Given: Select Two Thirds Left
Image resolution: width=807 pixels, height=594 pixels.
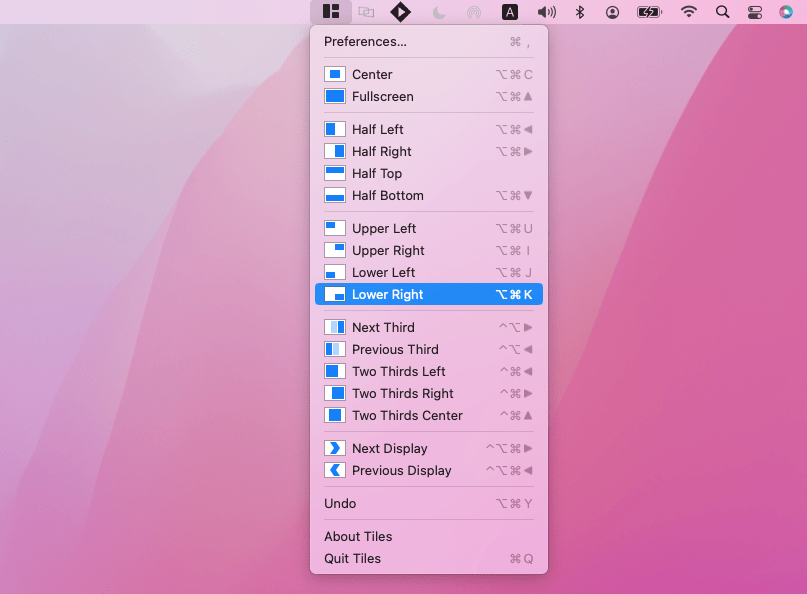Looking at the screenshot, I should pos(429,372).
